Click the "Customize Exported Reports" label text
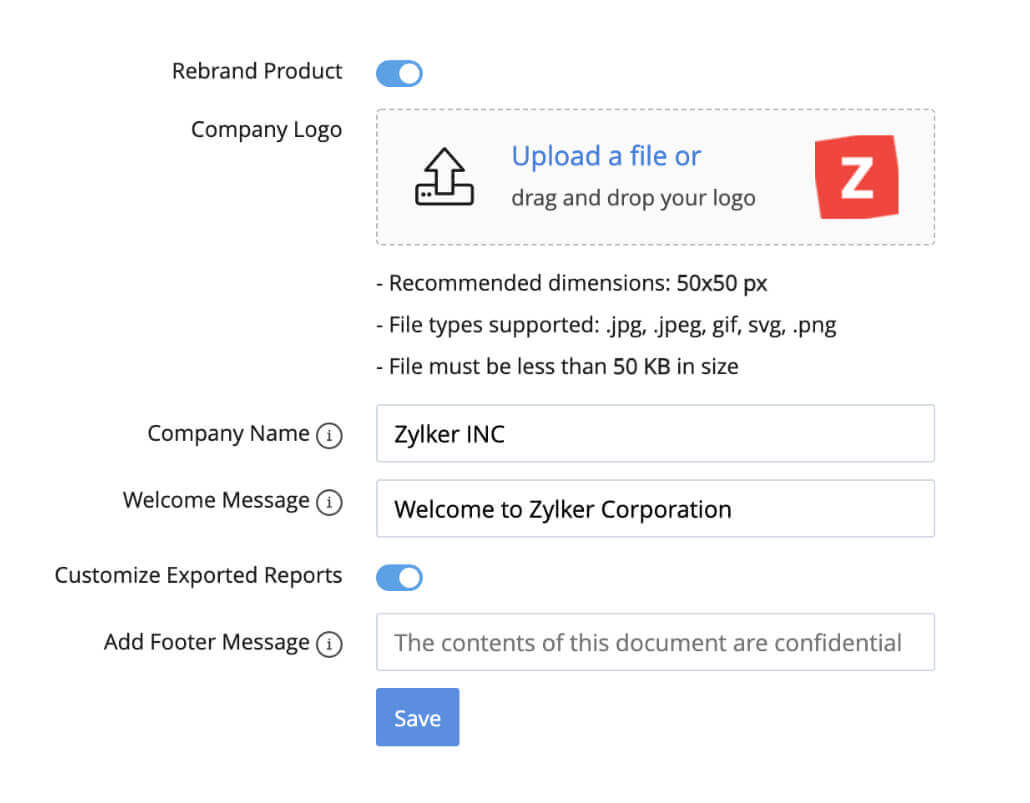1030x803 pixels. [198, 576]
